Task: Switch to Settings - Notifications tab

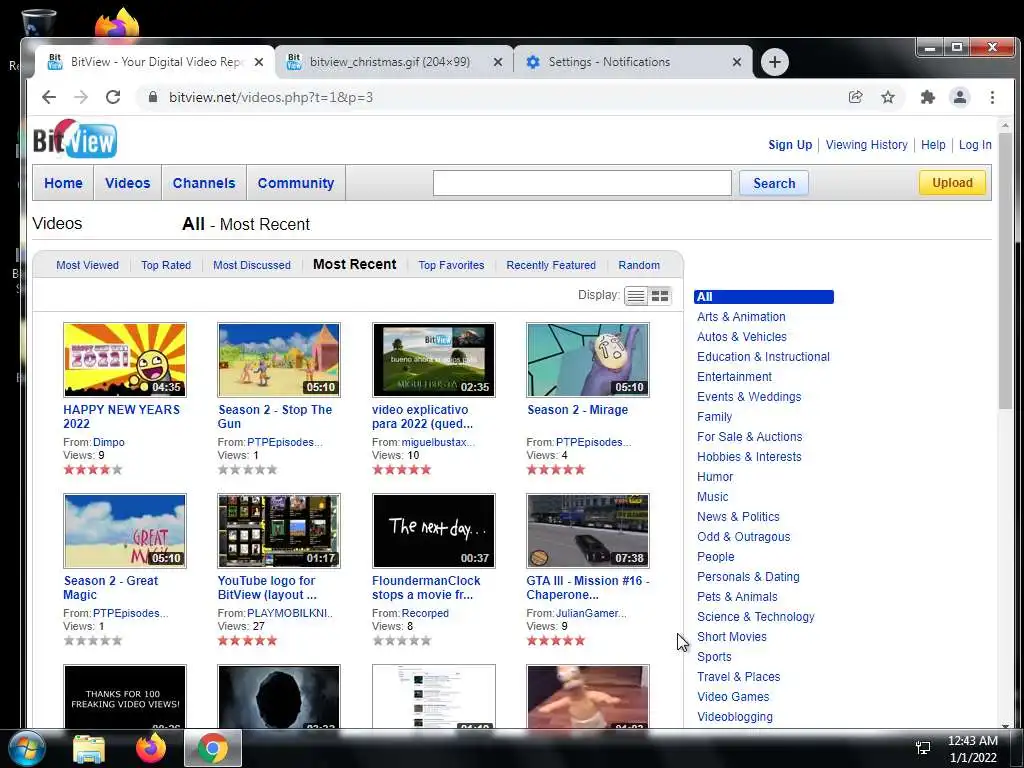Action: point(608,62)
